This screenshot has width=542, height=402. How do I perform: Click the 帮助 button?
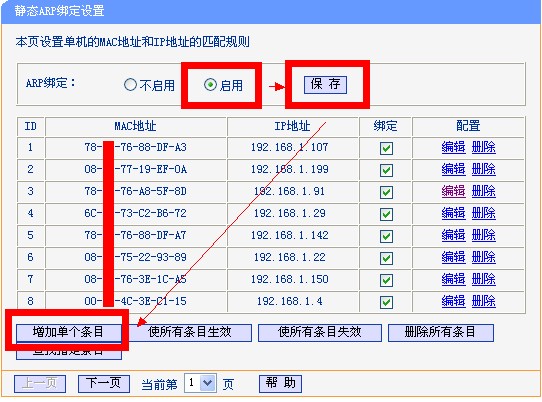pyautogui.click(x=280, y=384)
